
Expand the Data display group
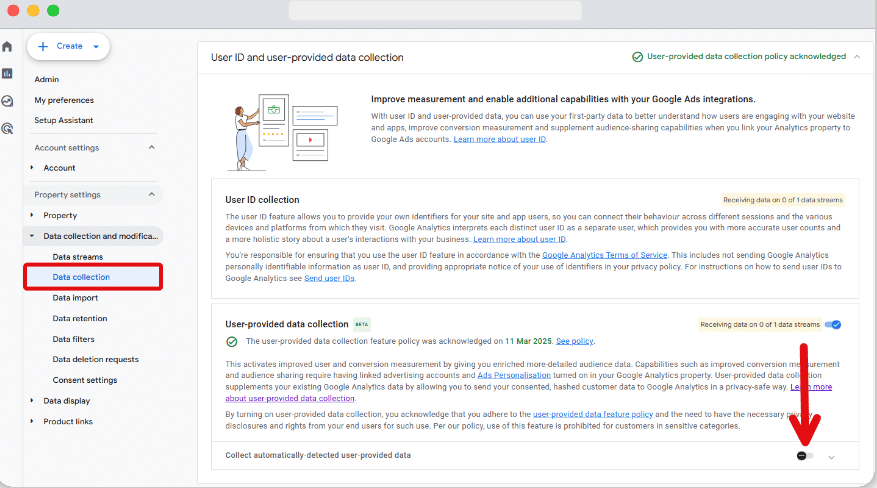coord(32,401)
